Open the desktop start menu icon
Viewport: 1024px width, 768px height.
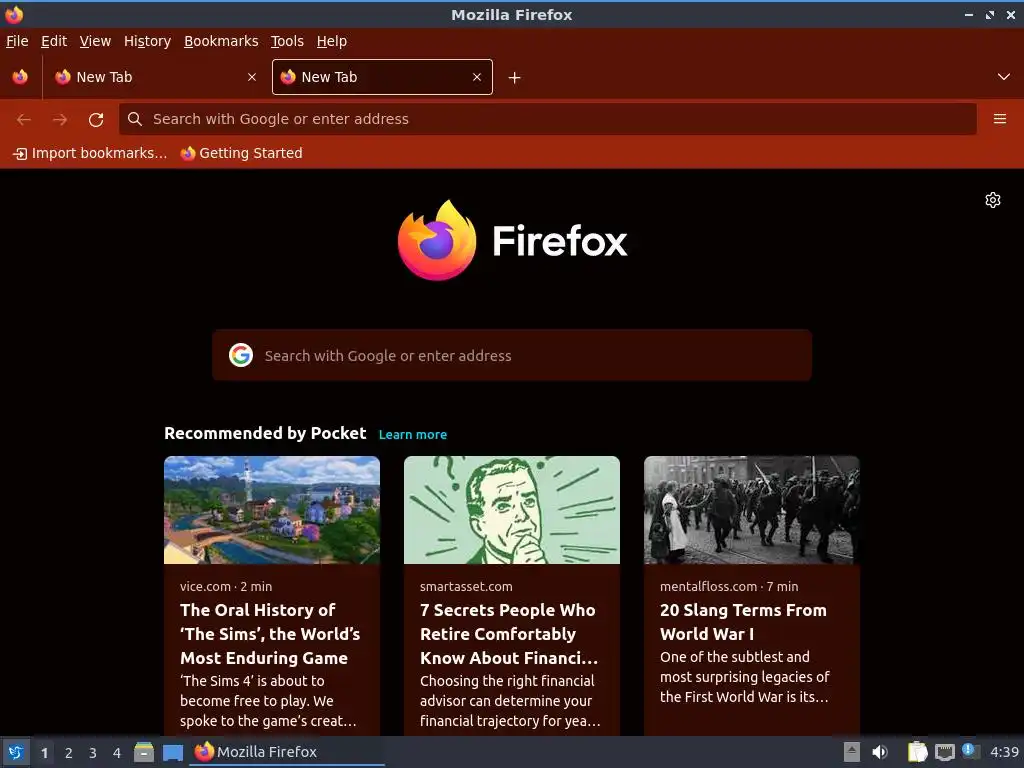(x=16, y=752)
